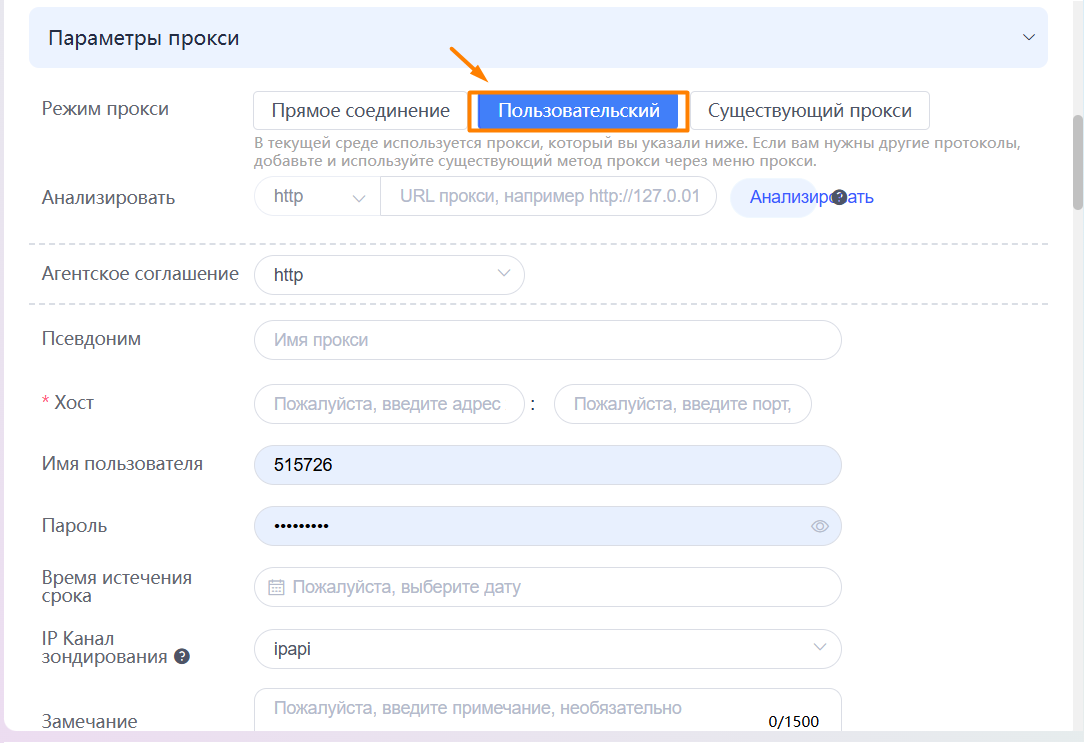
Task: Click the host address input field
Action: pyautogui.click(x=389, y=404)
